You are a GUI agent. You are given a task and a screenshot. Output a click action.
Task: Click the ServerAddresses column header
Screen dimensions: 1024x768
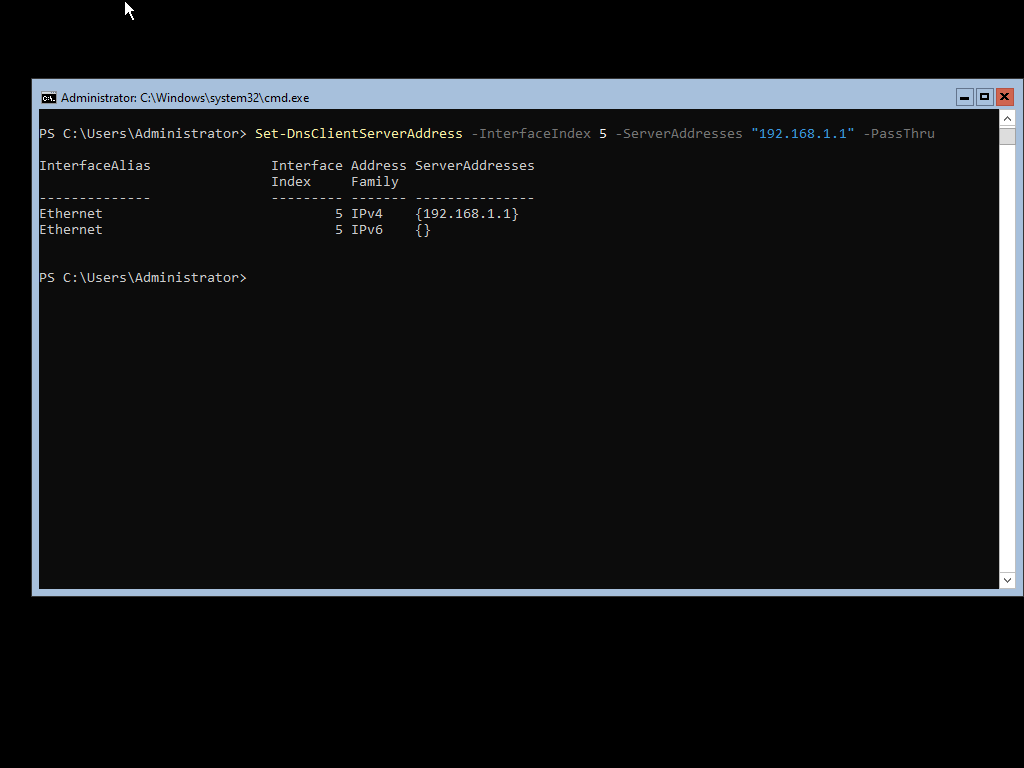click(x=474, y=166)
